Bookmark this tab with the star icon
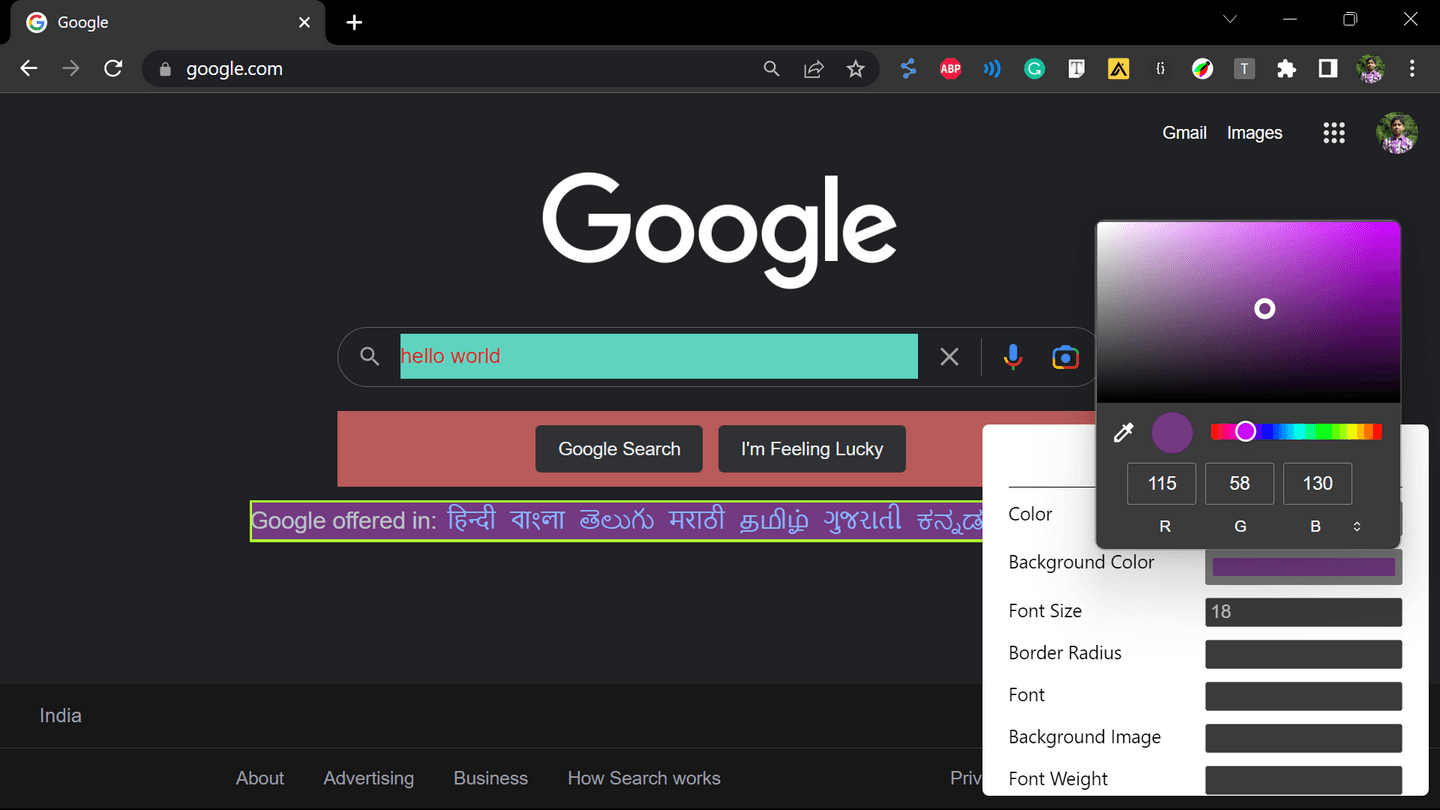The image size is (1440, 810). point(856,69)
